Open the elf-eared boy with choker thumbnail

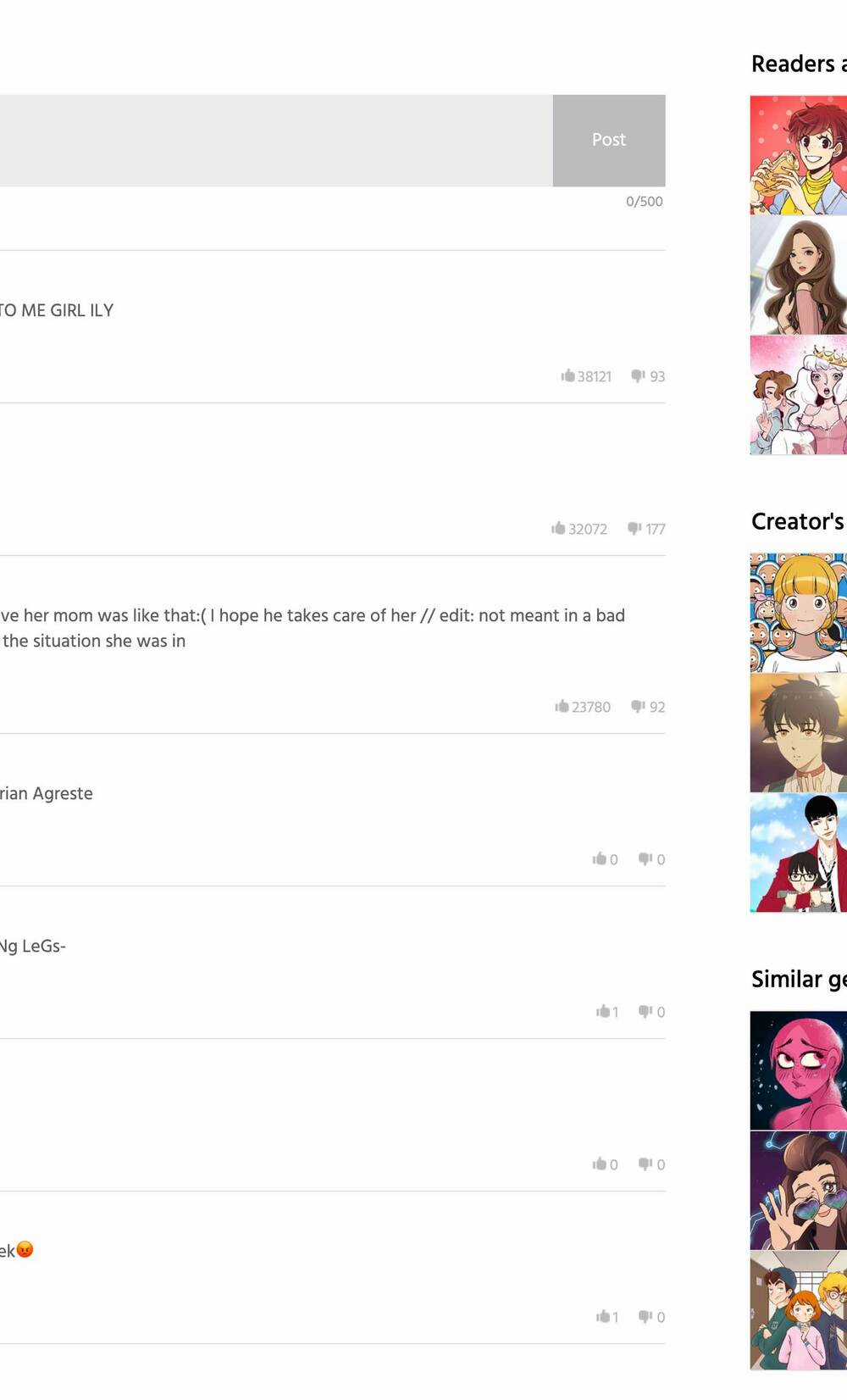(799, 733)
